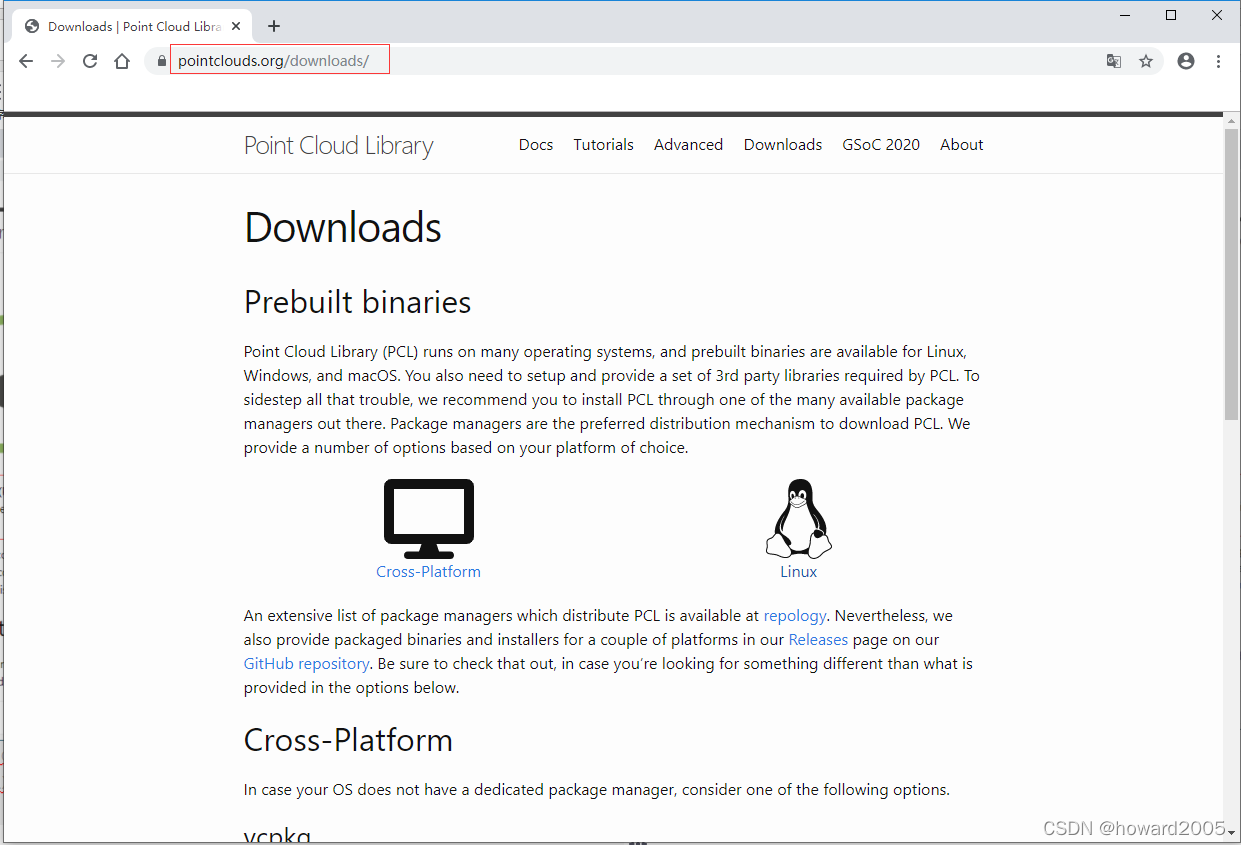Open the Tutorials menu item
1241x845 pixels.
click(603, 145)
